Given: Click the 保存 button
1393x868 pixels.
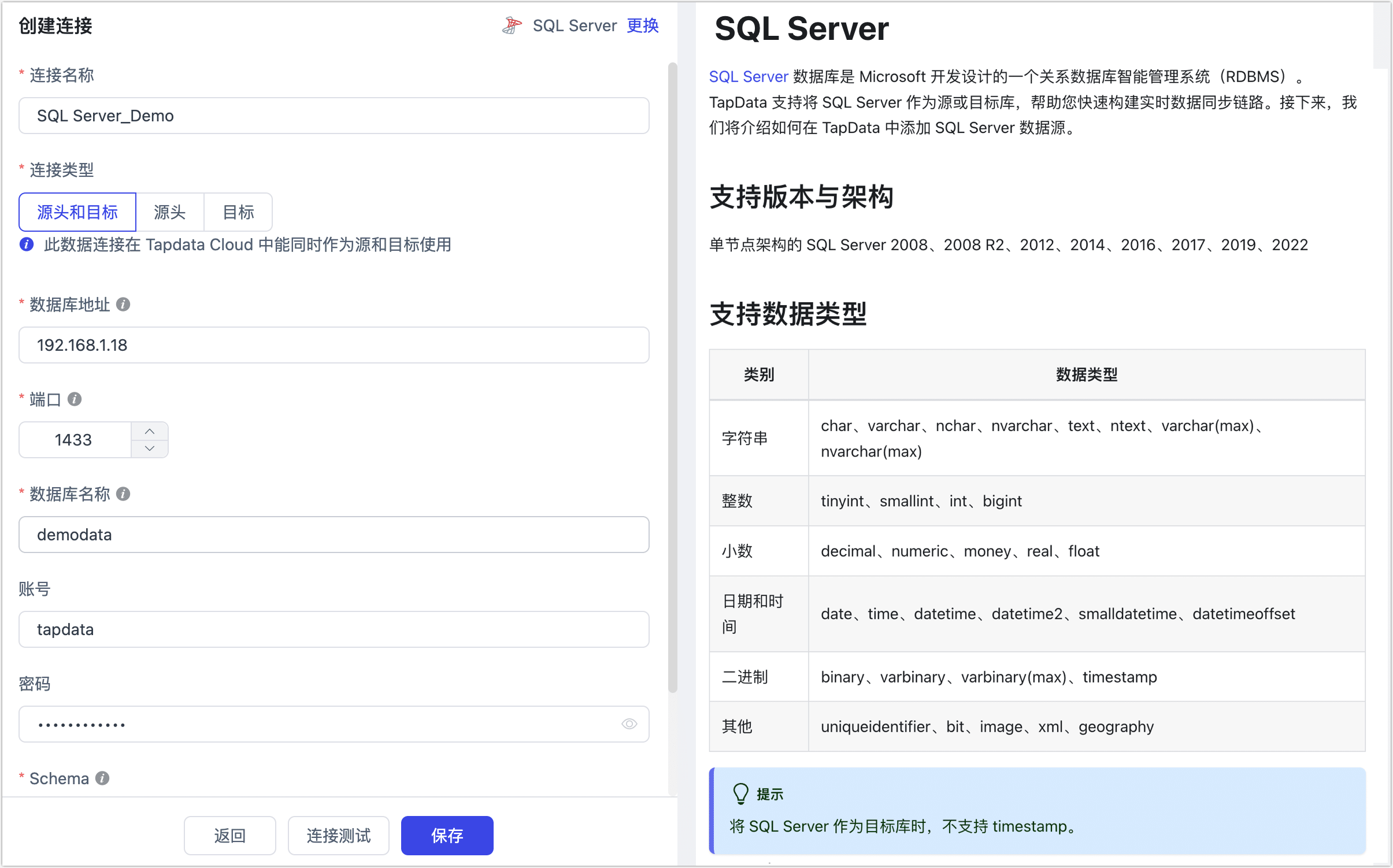Looking at the screenshot, I should point(446,835).
